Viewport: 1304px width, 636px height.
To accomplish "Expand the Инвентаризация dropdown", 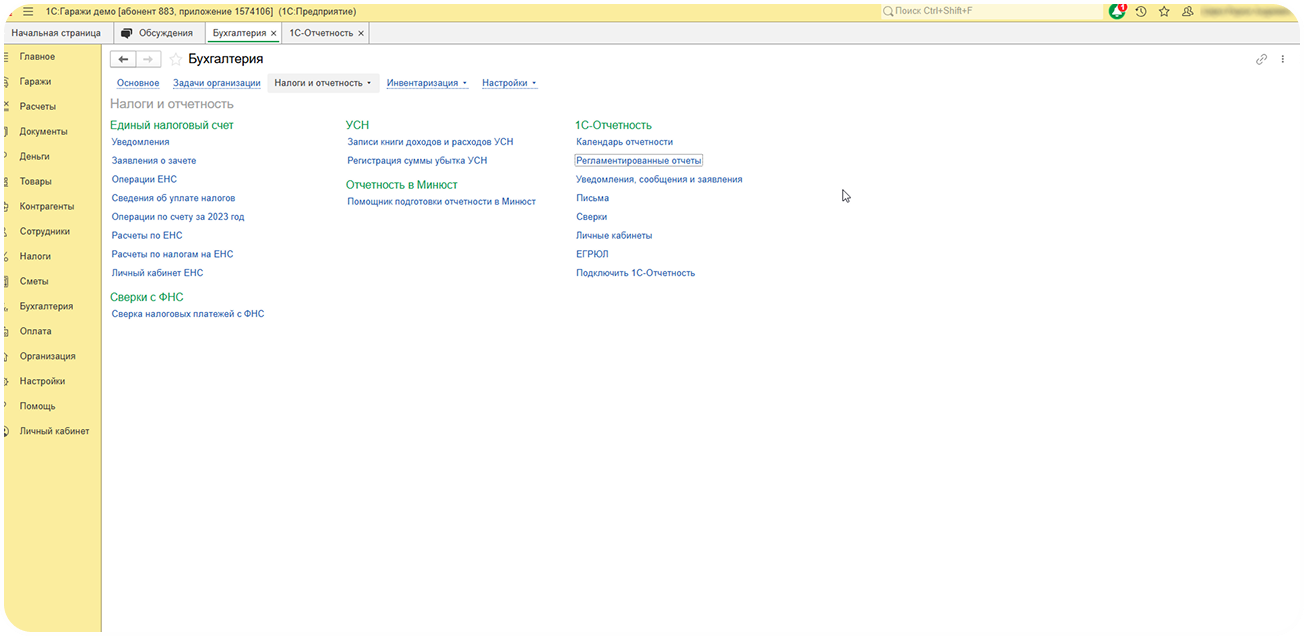I will (x=427, y=83).
